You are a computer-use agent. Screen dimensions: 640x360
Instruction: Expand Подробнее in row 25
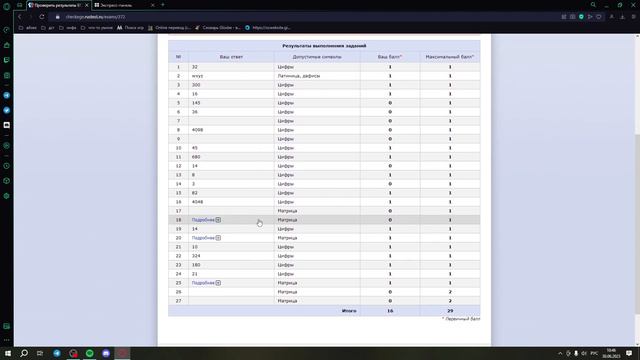pos(206,283)
